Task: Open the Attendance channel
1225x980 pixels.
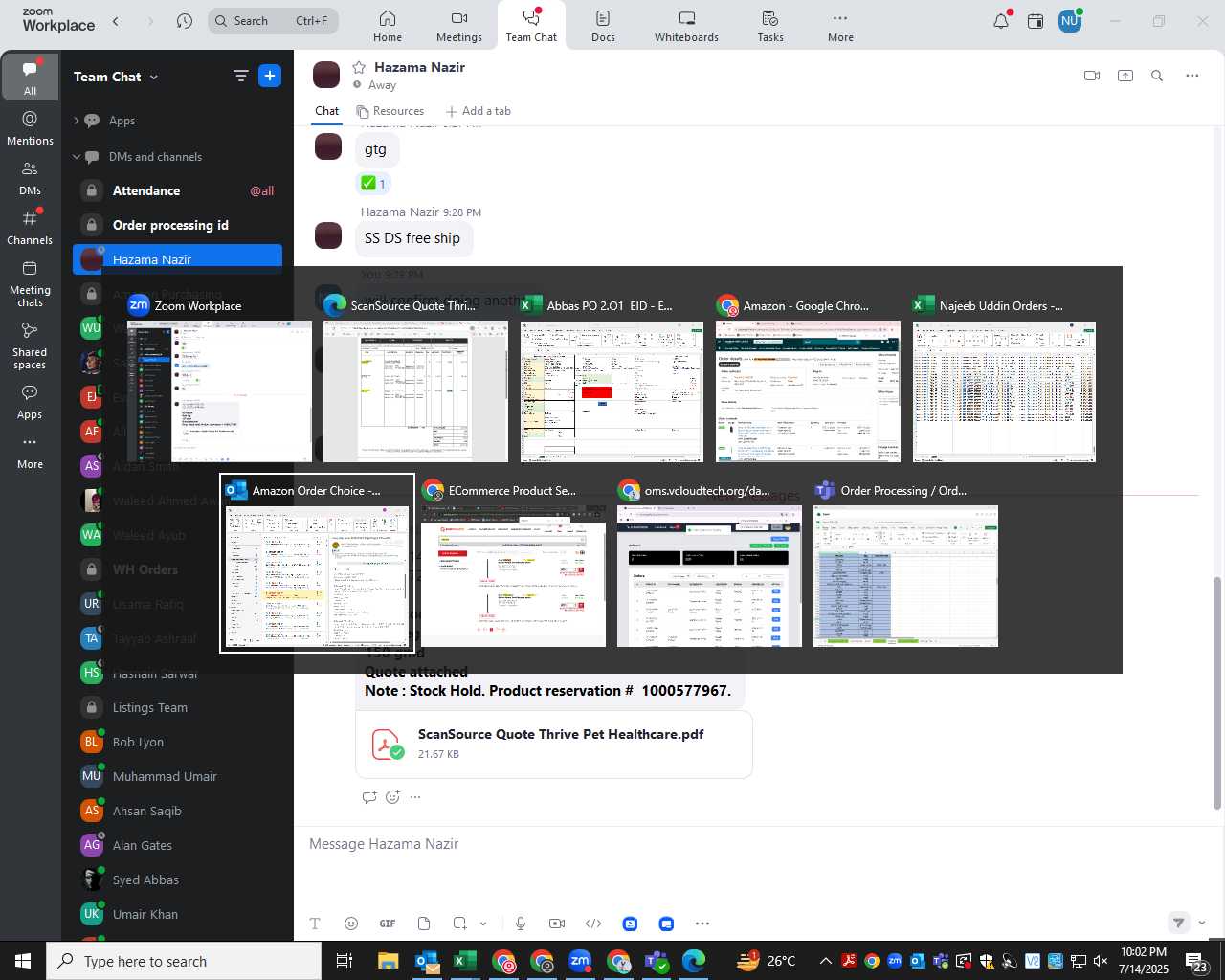Action: pos(177,190)
